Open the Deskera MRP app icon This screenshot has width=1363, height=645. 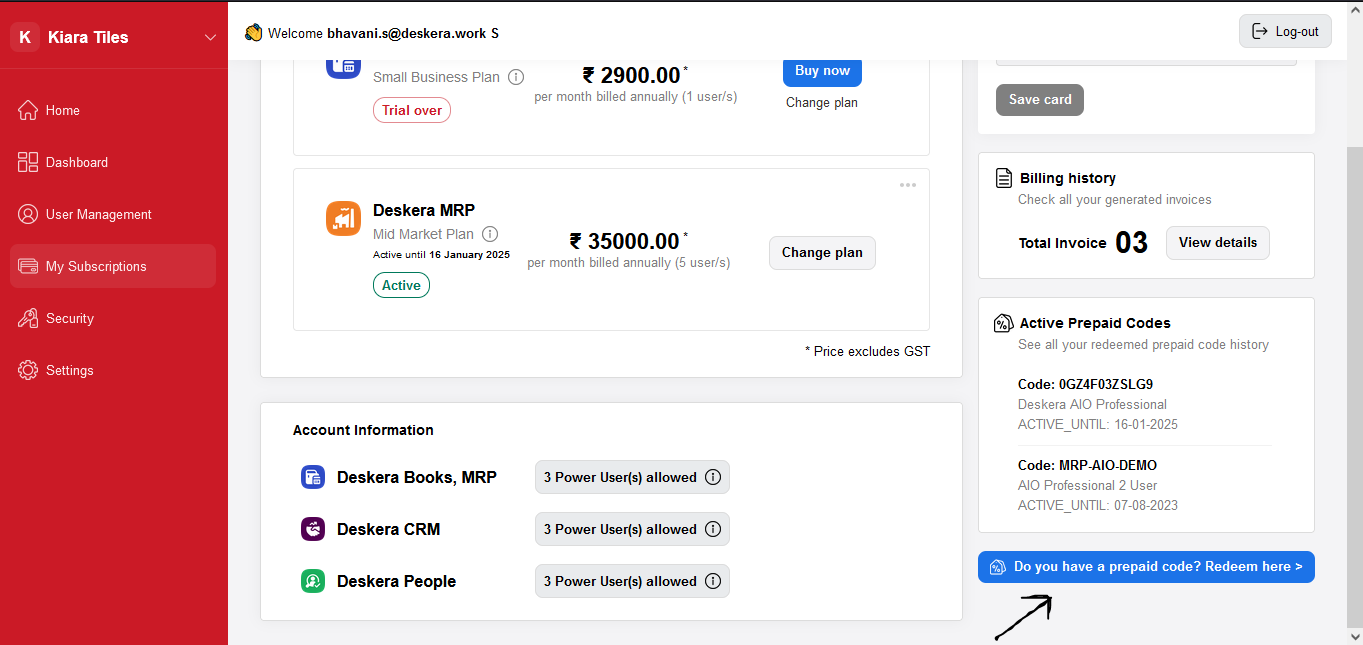pyautogui.click(x=343, y=218)
